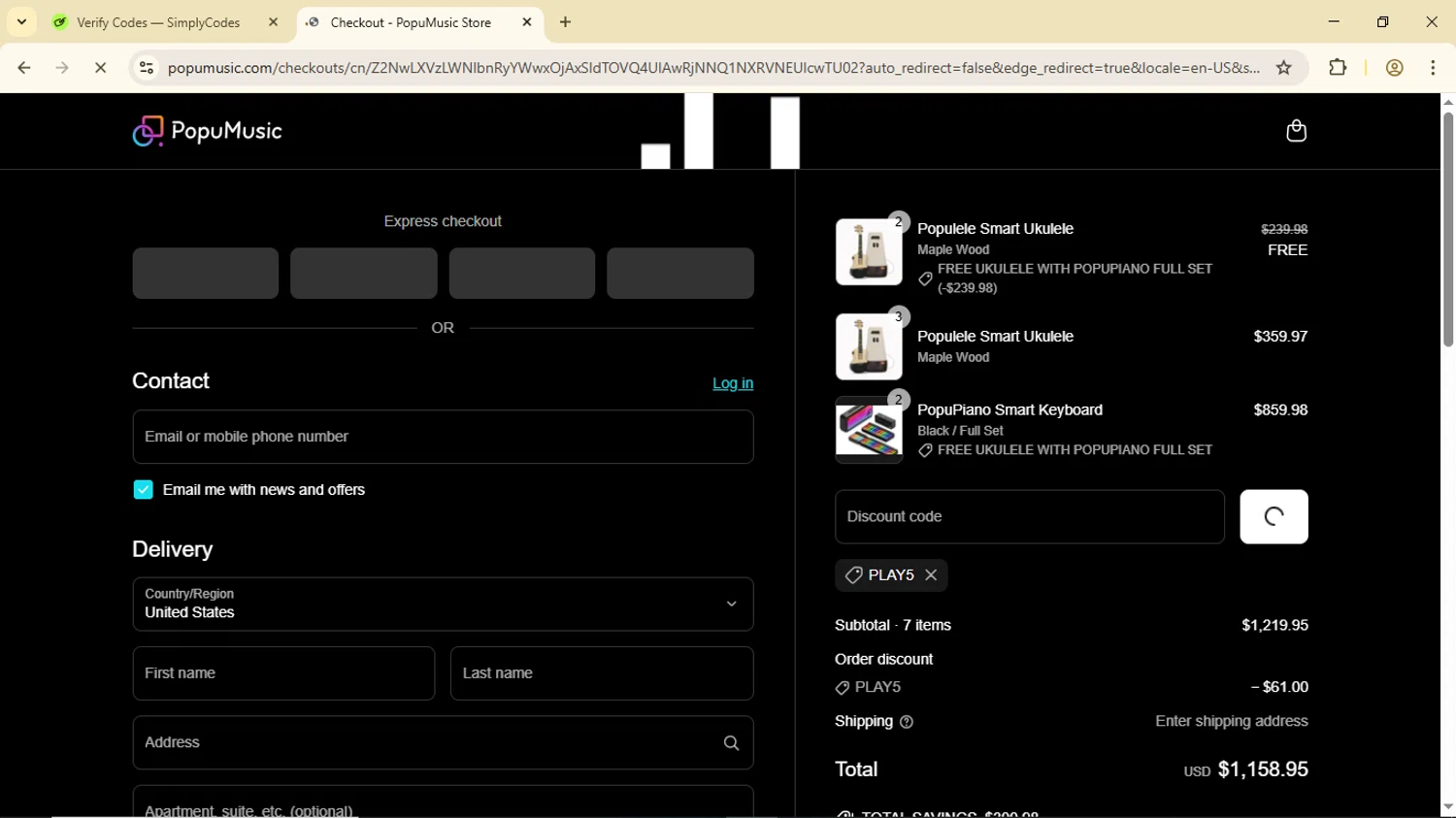1456x818 pixels.
Task: Expand the Country/Region dropdown
Action: pyautogui.click(x=443, y=605)
